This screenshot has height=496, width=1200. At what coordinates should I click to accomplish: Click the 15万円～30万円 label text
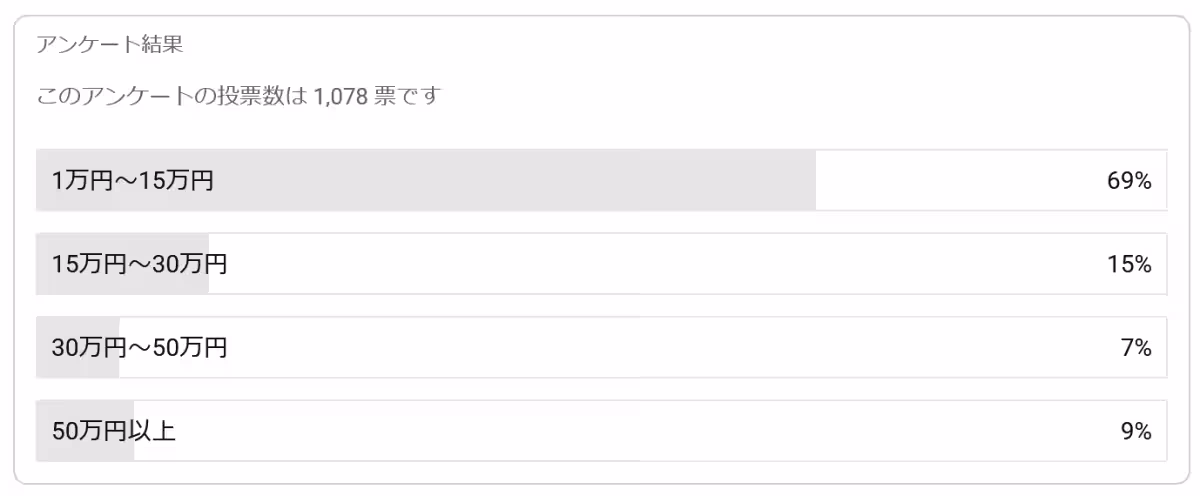coord(139,265)
